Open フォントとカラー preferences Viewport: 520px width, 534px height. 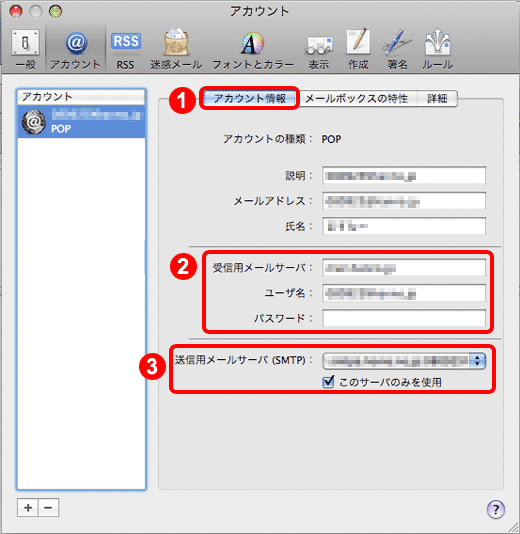(x=253, y=49)
